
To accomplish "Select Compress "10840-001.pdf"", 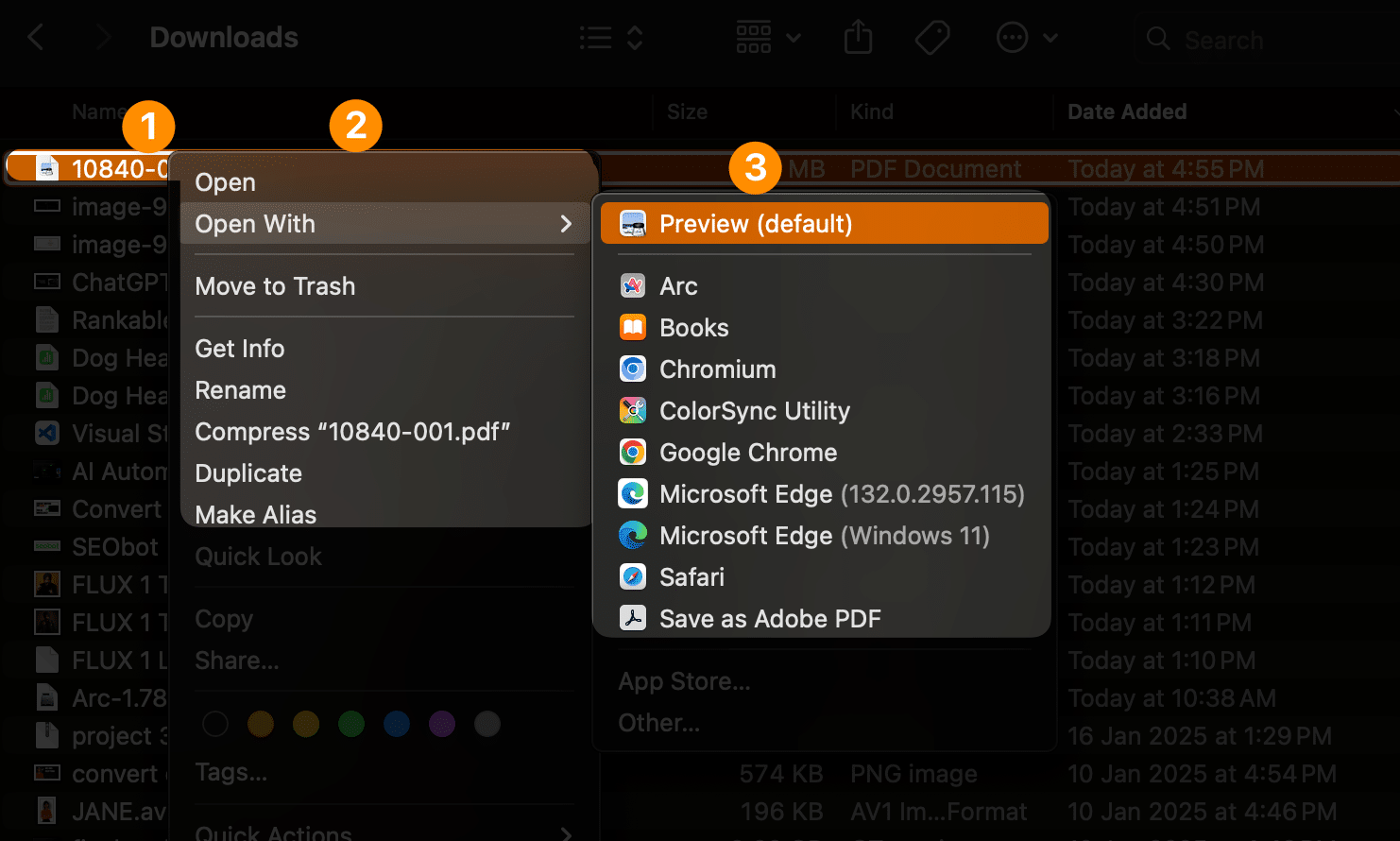I will 385,432.
